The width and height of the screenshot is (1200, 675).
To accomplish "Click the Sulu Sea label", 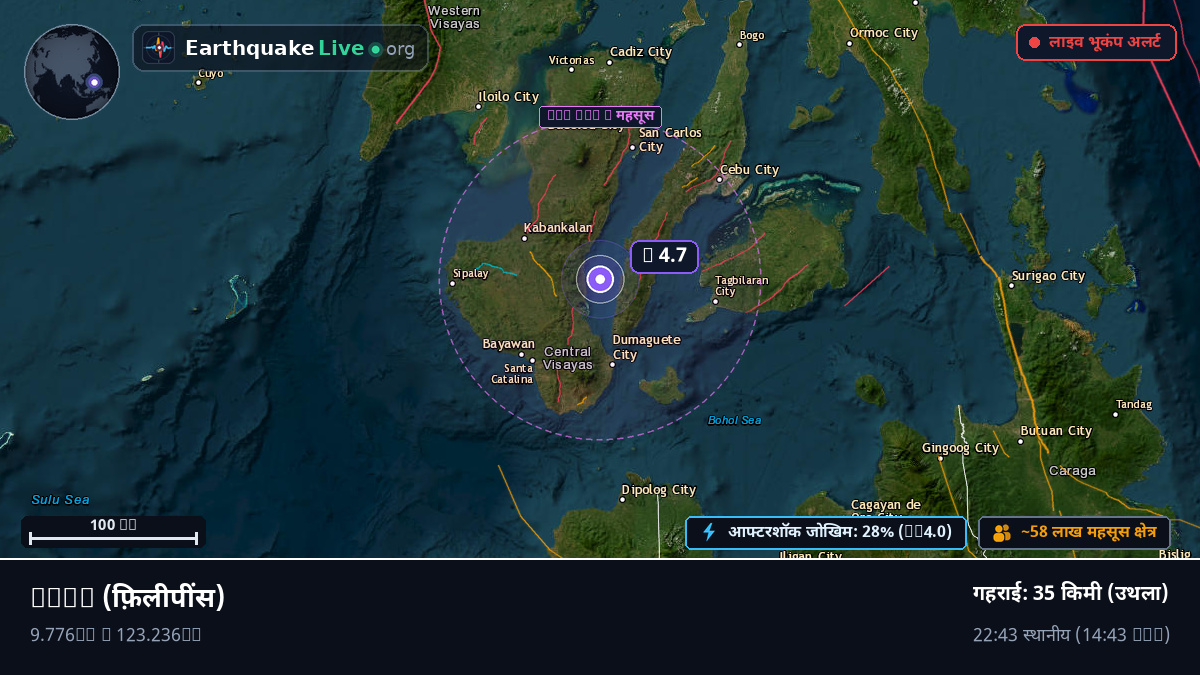I will click(x=60, y=500).
